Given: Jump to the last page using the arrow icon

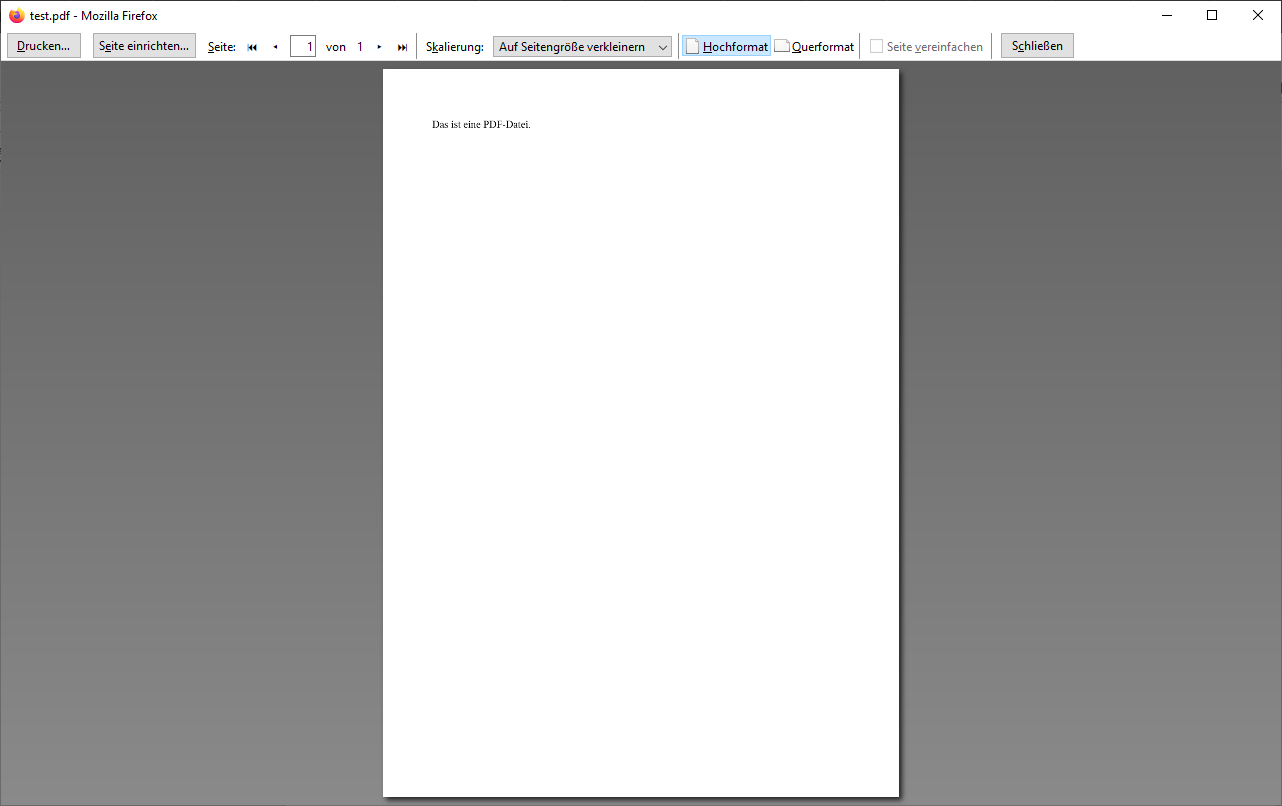Looking at the screenshot, I should pos(402,47).
